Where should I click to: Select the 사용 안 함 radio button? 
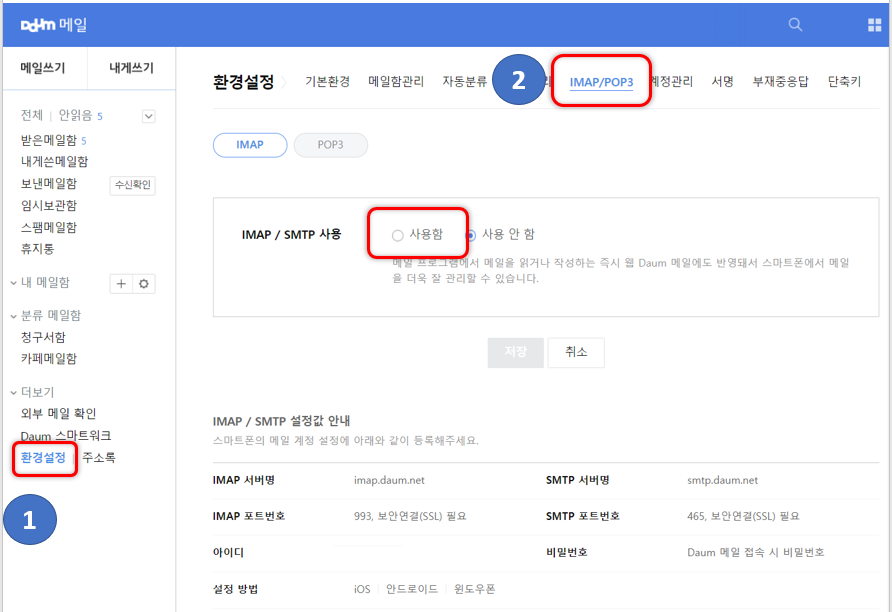[x=470, y=235]
